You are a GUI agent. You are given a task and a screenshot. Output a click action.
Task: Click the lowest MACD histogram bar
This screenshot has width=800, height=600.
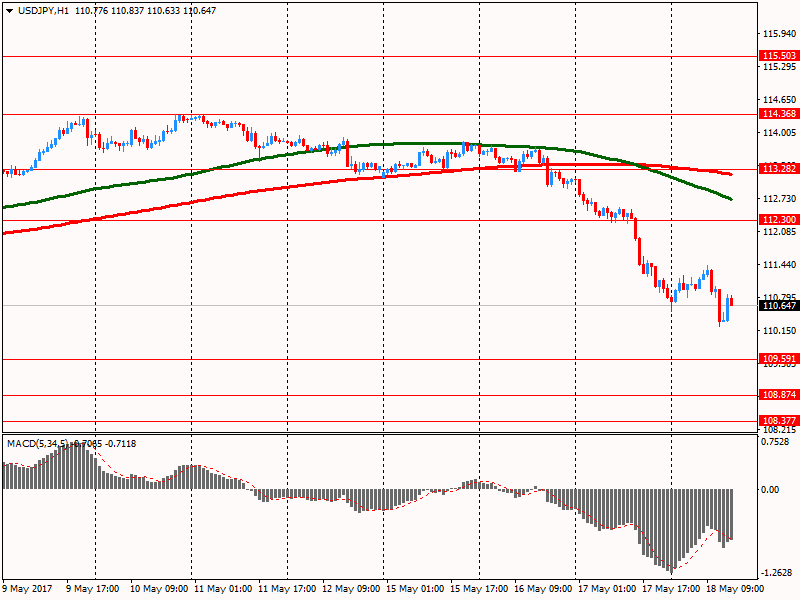pos(672,531)
